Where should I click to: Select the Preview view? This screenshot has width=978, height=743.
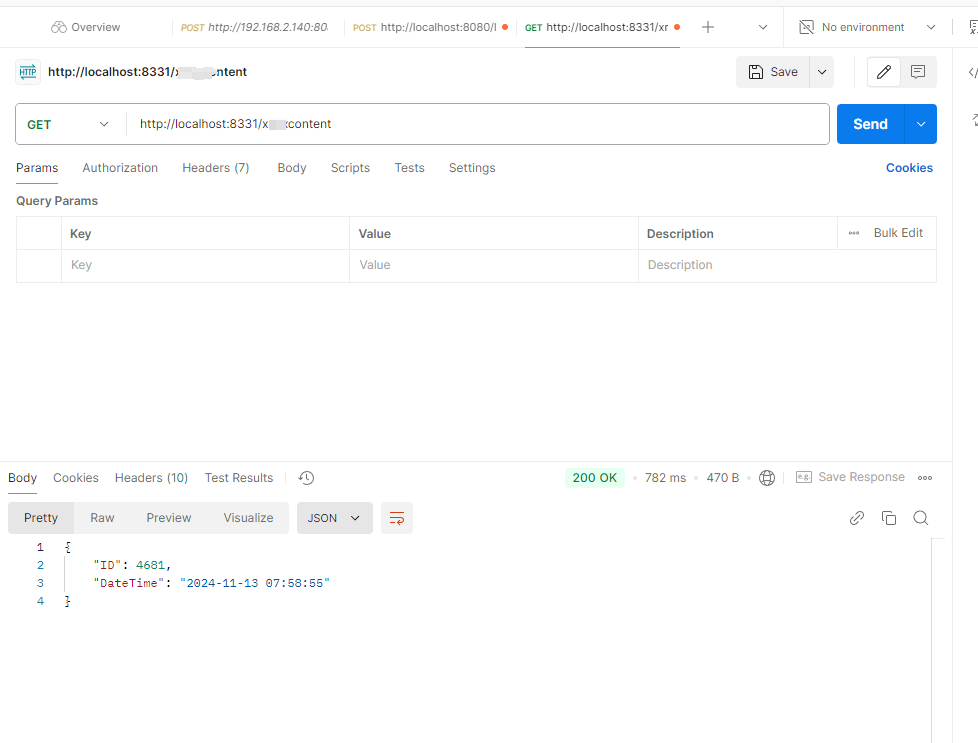168,518
